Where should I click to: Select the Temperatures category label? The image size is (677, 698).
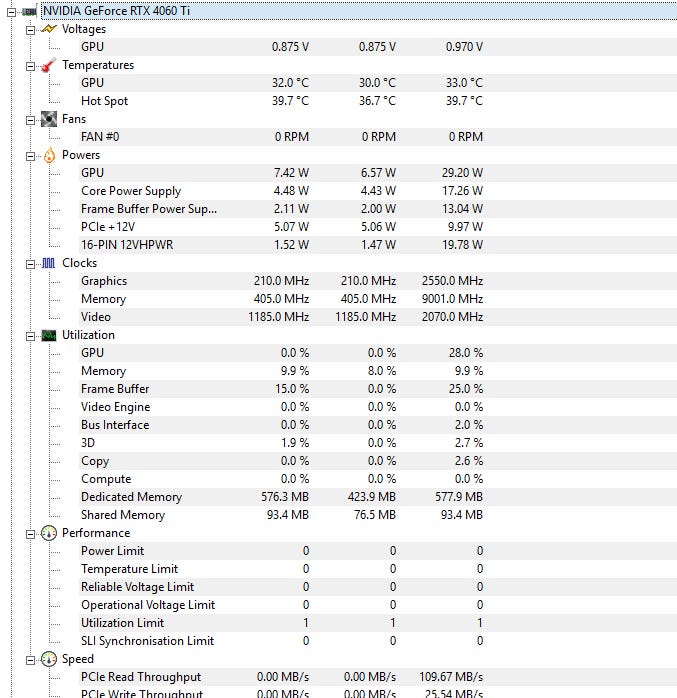pyautogui.click(x=98, y=65)
